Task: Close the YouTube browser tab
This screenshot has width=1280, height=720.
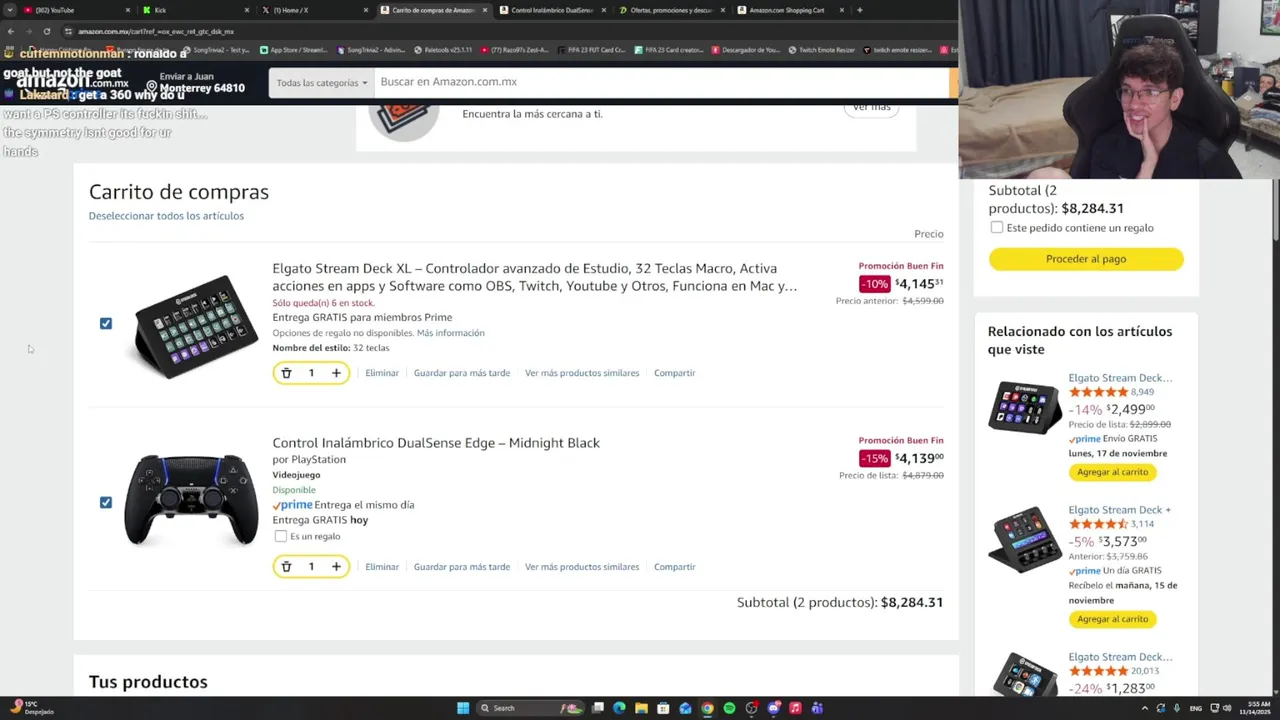Action: coord(130,10)
